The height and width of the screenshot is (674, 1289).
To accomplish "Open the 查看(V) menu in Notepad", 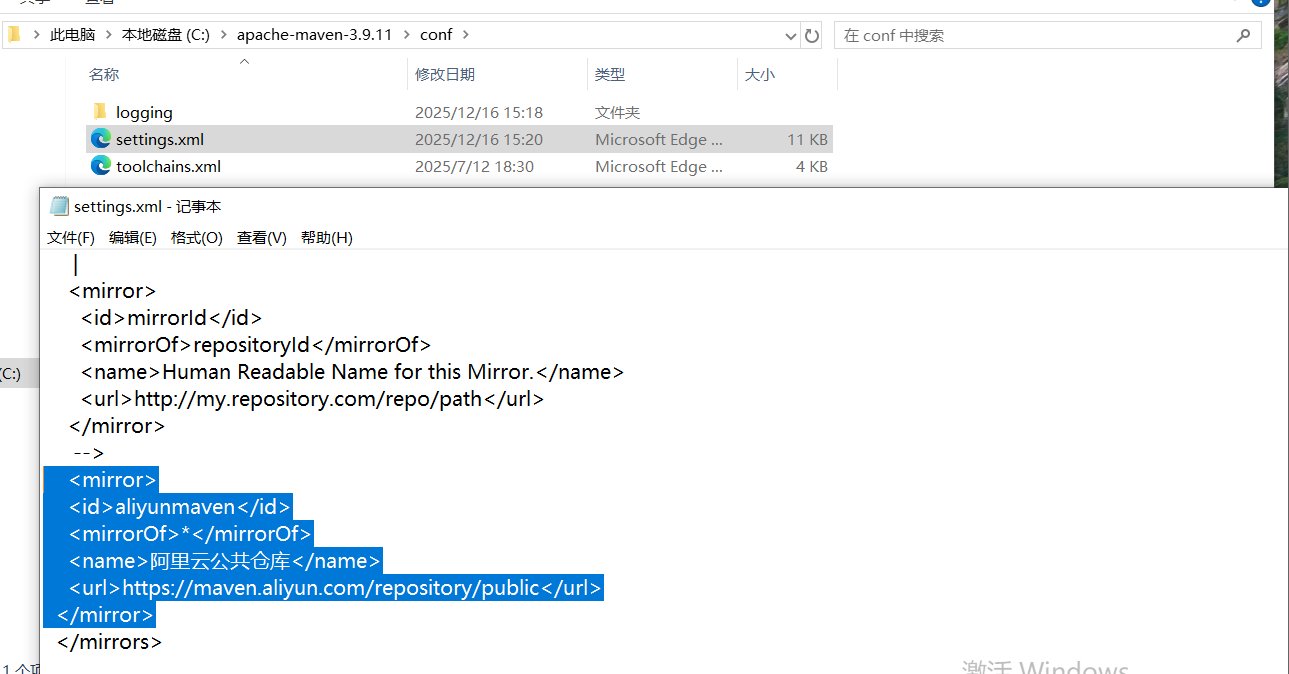I will pos(262,237).
